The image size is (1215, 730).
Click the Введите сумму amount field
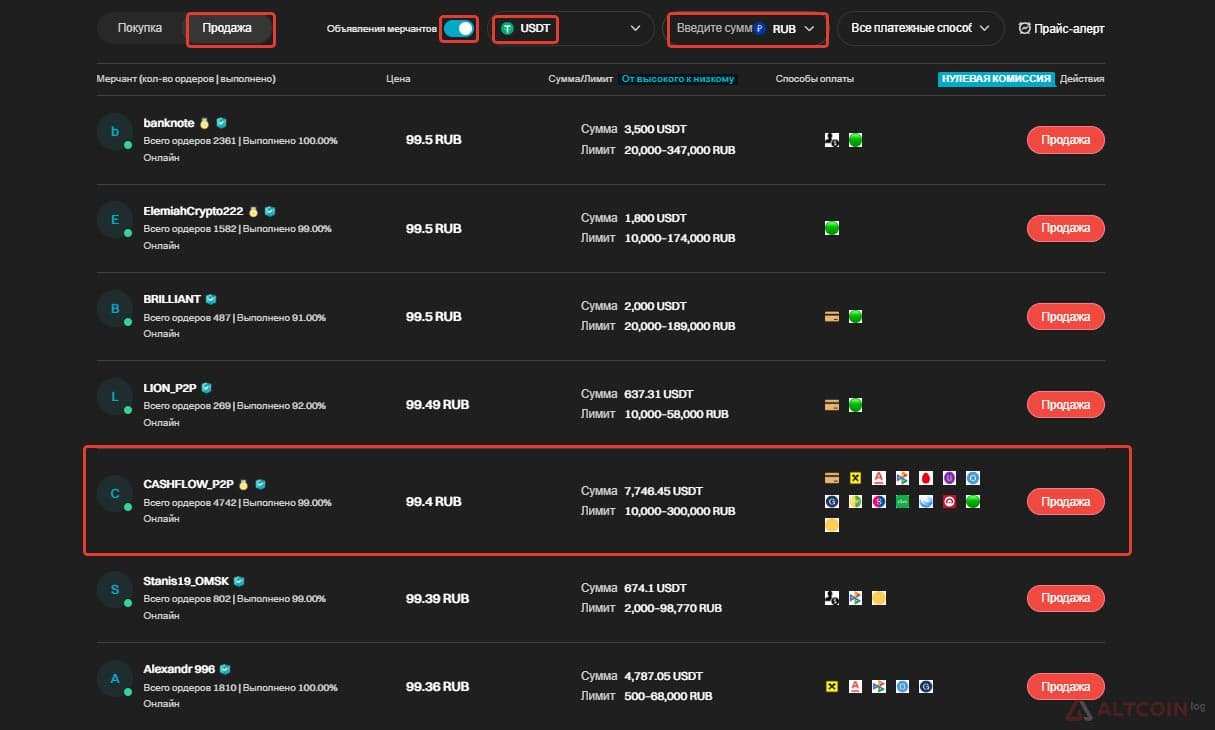(713, 29)
